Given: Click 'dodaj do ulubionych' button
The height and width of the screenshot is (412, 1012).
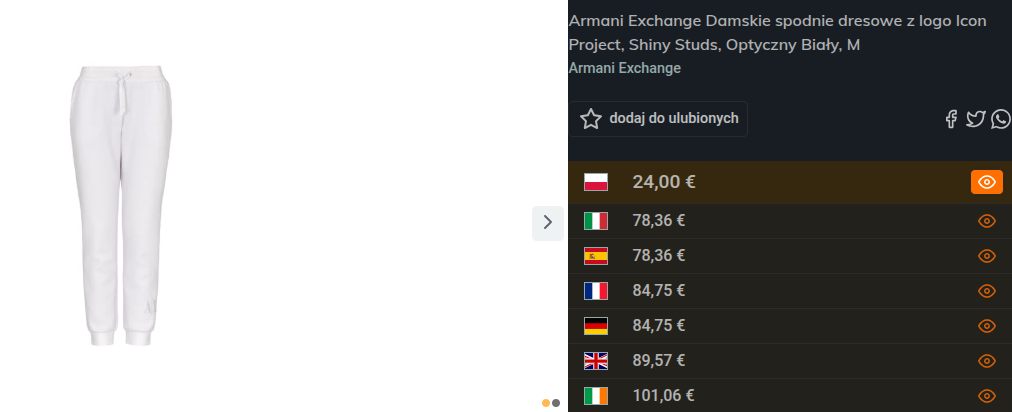Looking at the screenshot, I should point(658,119).
